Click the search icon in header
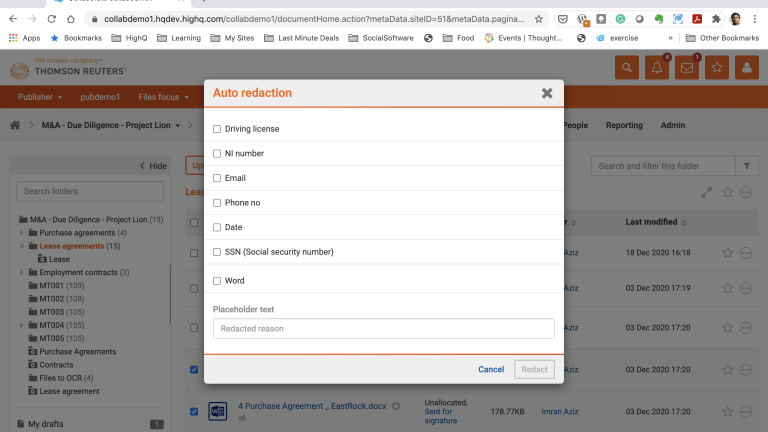 pos(627,68)
